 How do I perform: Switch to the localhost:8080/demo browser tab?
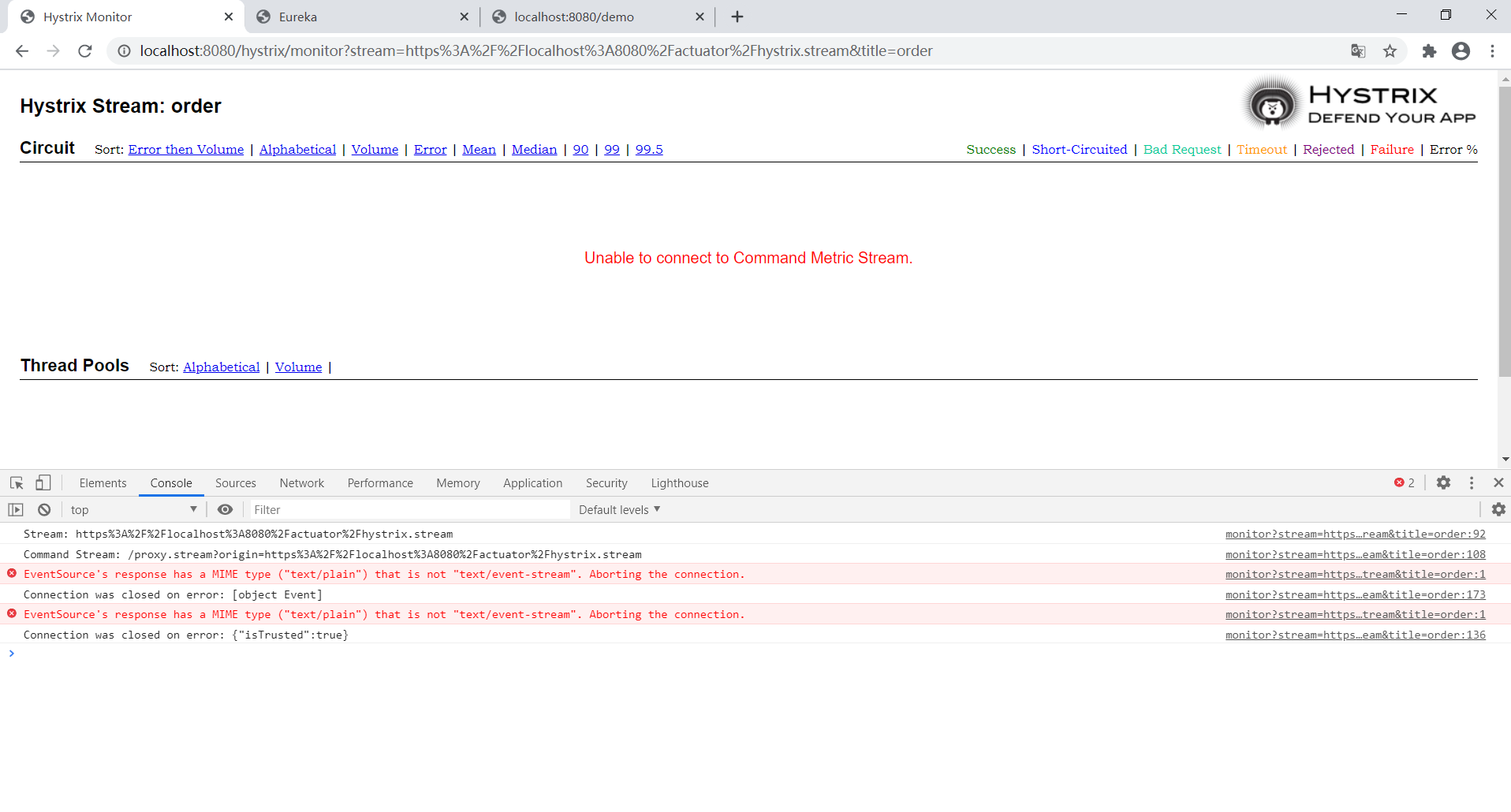coord(596,17)
